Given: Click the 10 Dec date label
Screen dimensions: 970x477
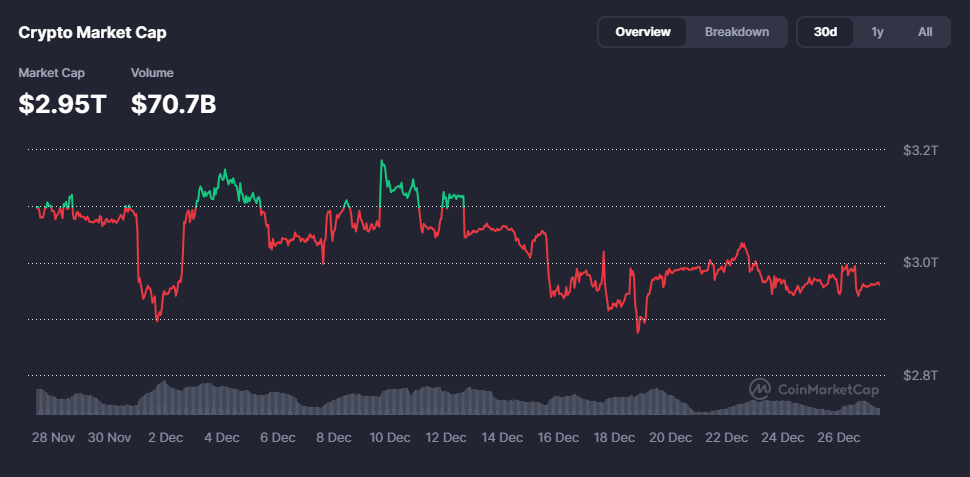Looking at the screenshot, I should click(390, 437).
